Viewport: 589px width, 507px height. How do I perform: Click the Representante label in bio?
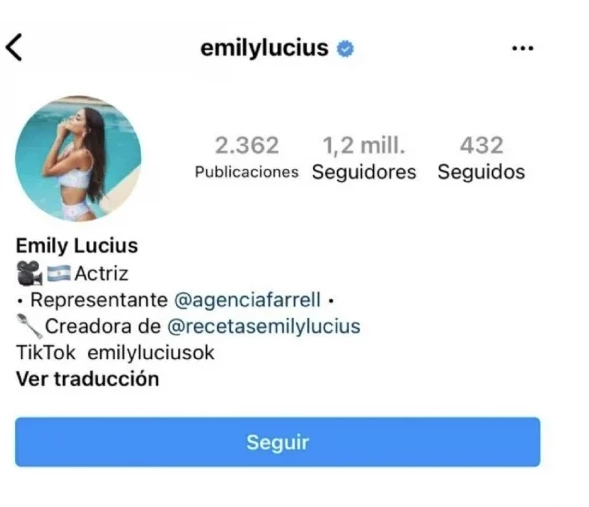click(x=99, y=300)
